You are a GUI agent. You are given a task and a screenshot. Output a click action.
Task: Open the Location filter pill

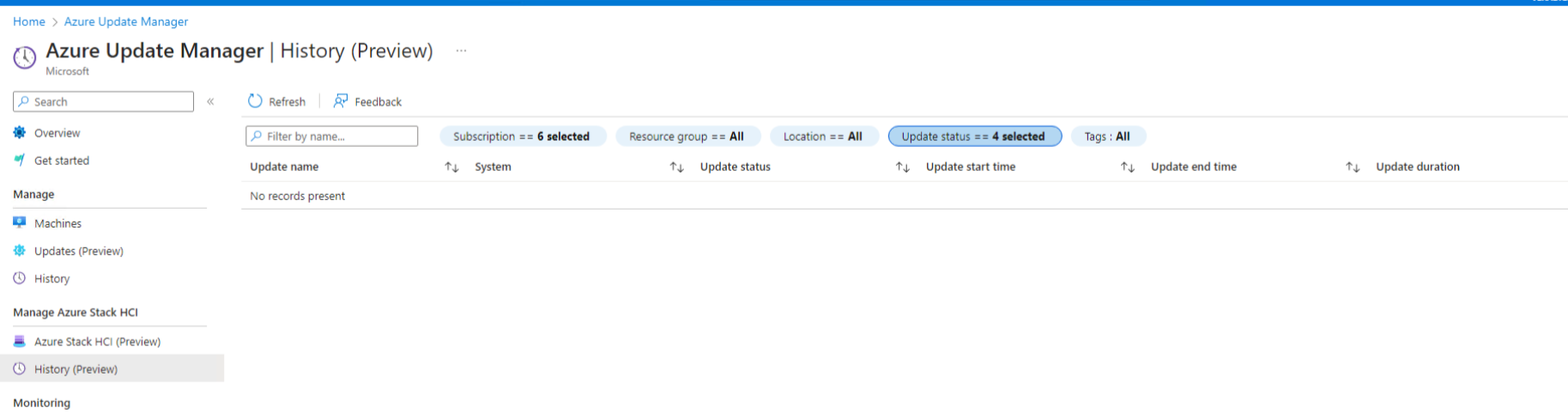point(823,136)
